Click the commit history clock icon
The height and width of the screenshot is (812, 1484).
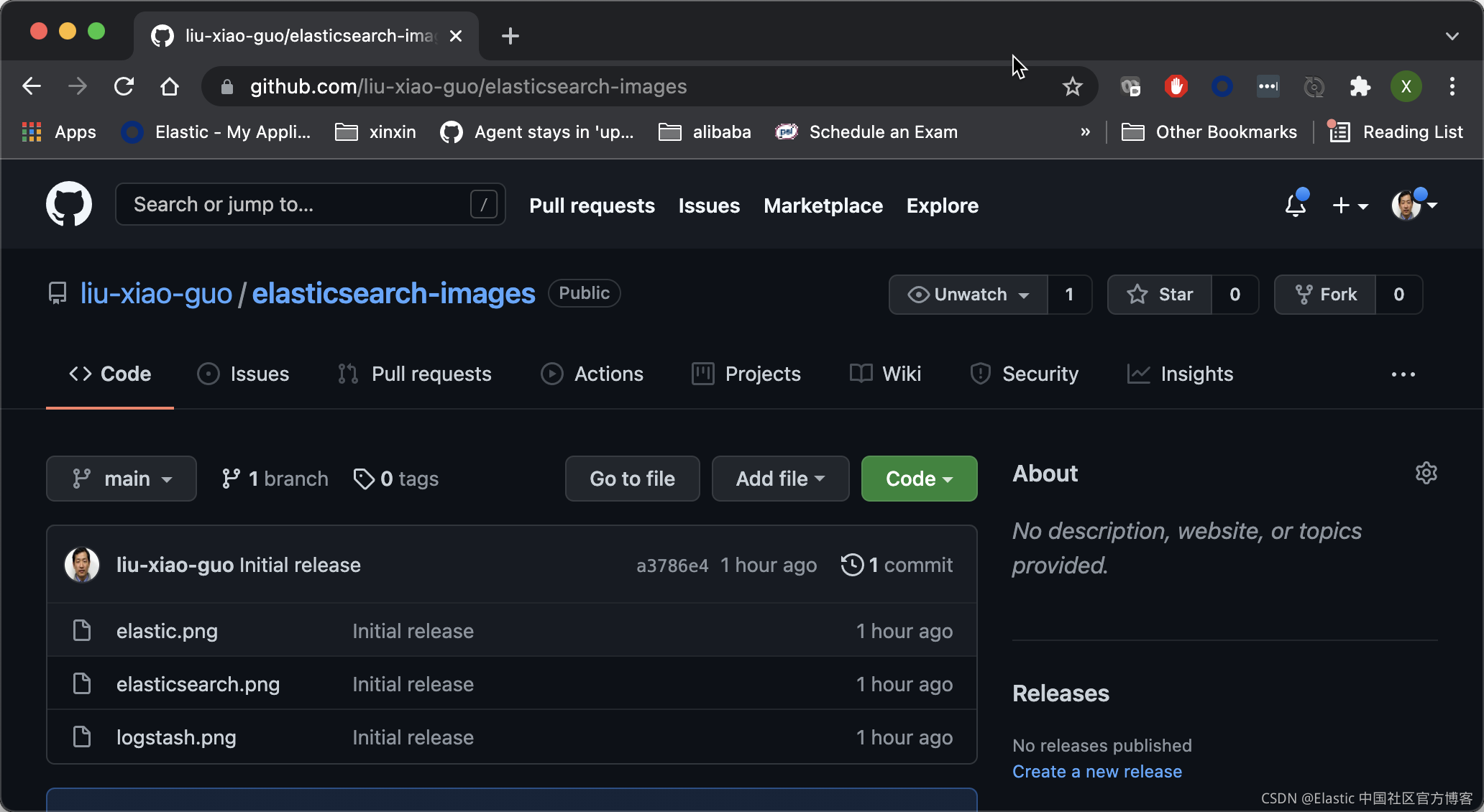coord(852,565)
